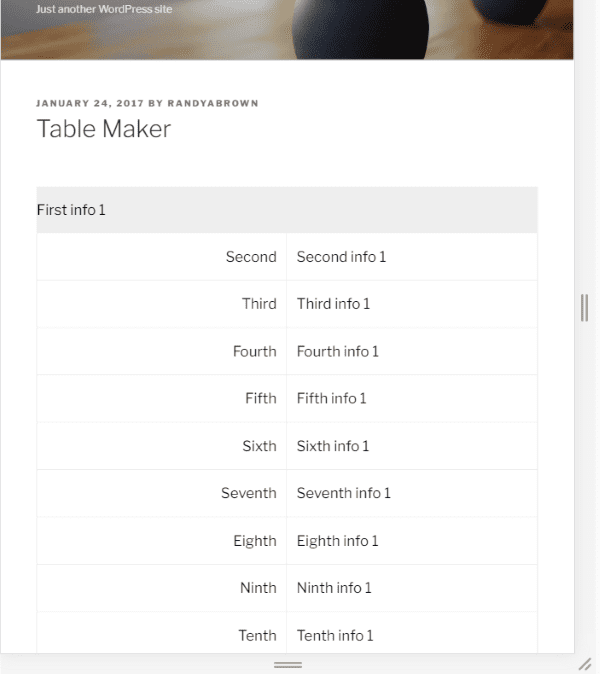Select the 'Ninth info 1' cell
Image resolution: width=600 pixels, height=674 pixels.
(x=334, y=588)
